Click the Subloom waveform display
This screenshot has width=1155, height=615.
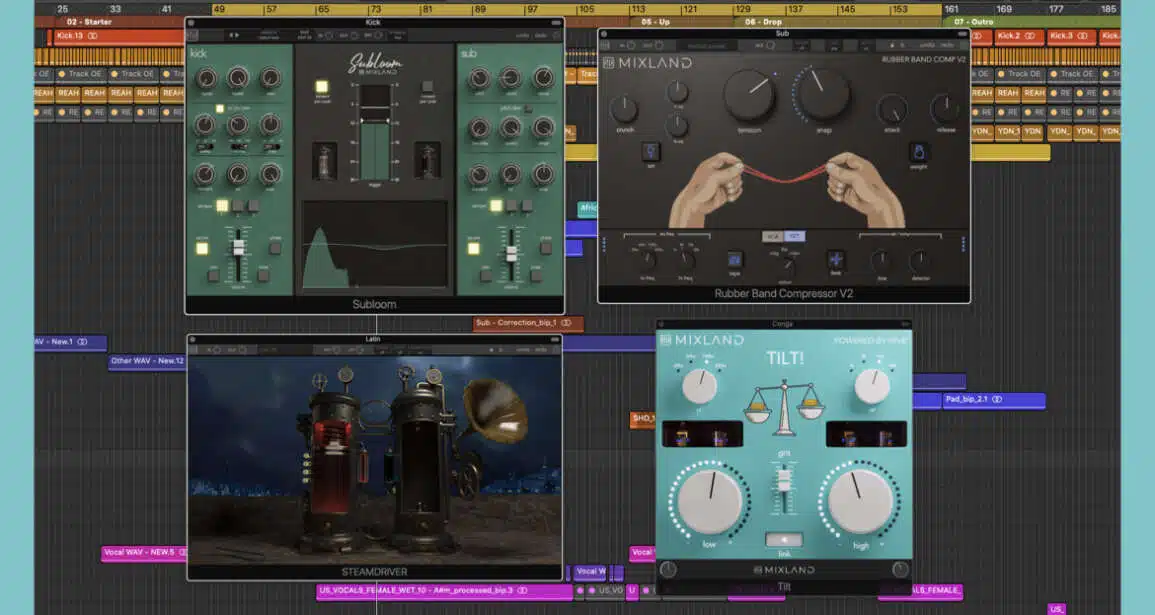[x=374, y=244]
